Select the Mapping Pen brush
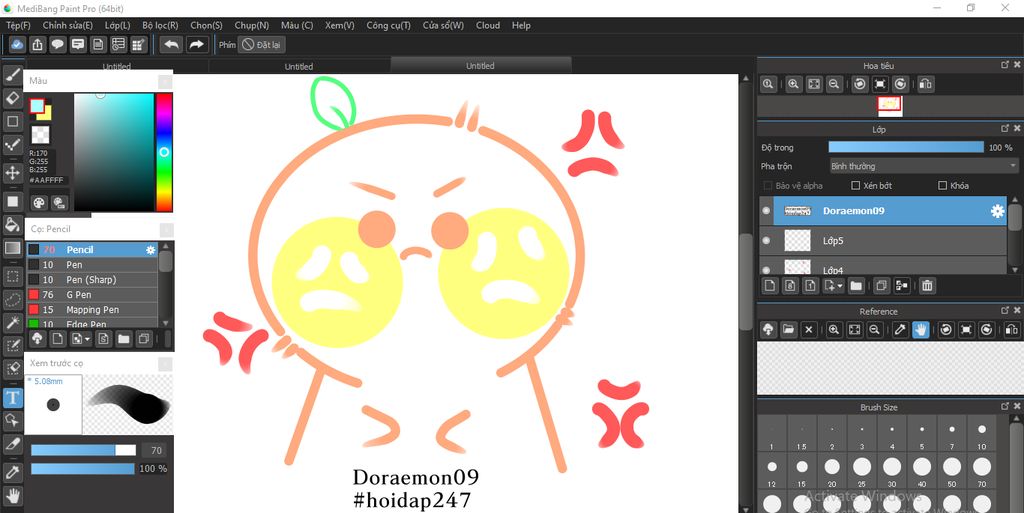1024x513 pixels. point(92,309)
